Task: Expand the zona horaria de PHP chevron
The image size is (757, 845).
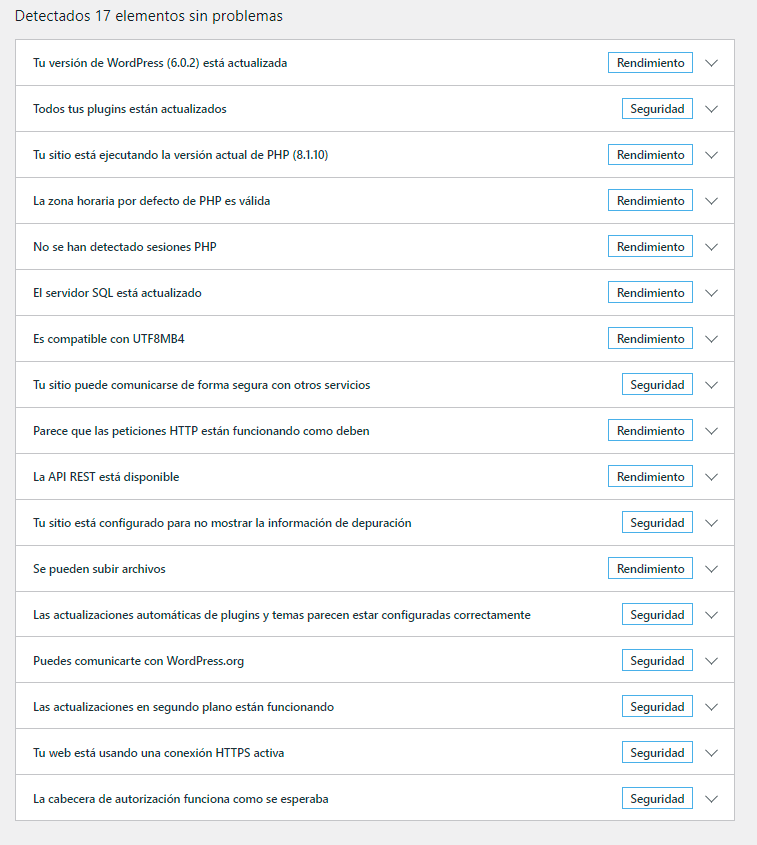Action: (711, 201)
